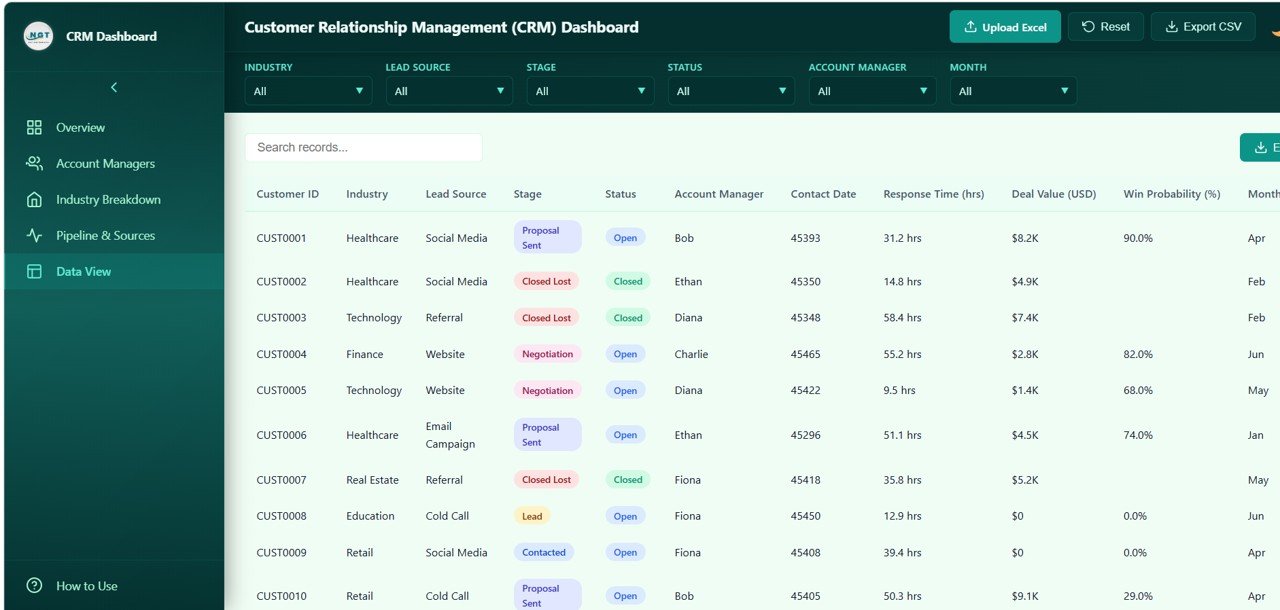Open the Month filter dropdown
The width and height of the screenshot is (1280, 610).
[1013, 90]
